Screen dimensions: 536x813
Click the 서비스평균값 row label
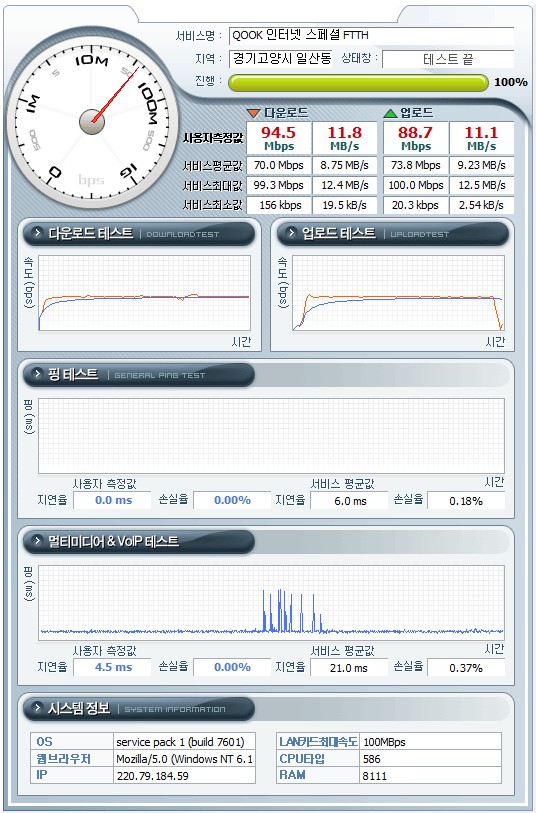coord(213,166)
